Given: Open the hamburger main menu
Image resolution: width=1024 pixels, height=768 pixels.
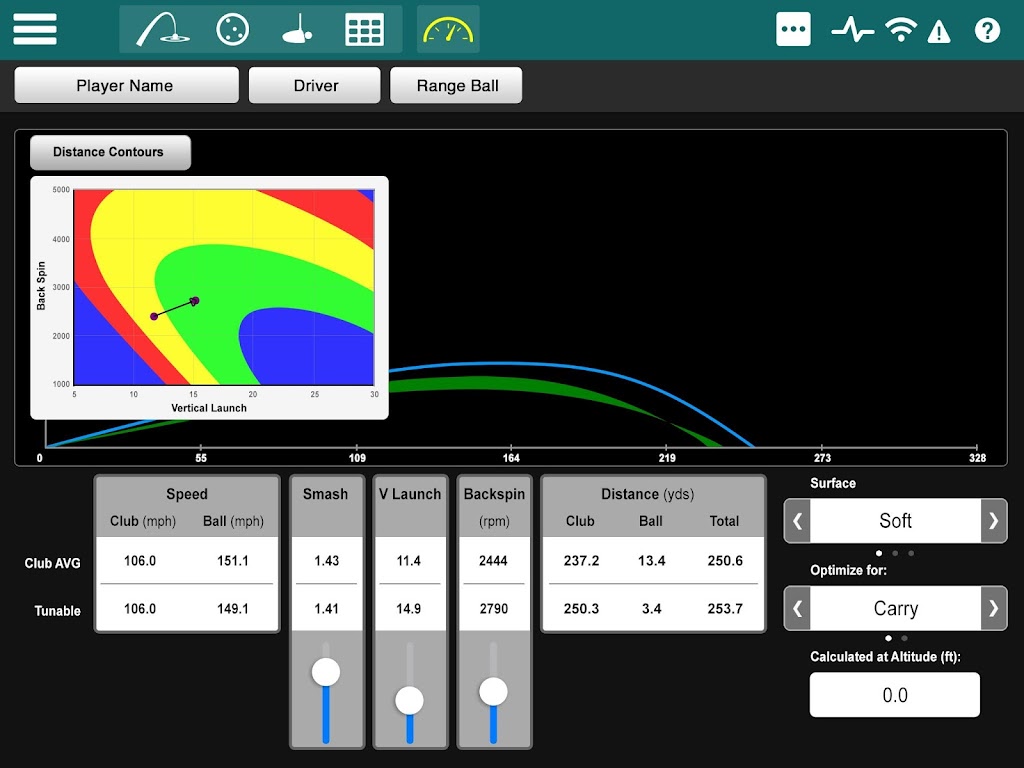Looking at the screenshot, I should click(x=34, y=29).
